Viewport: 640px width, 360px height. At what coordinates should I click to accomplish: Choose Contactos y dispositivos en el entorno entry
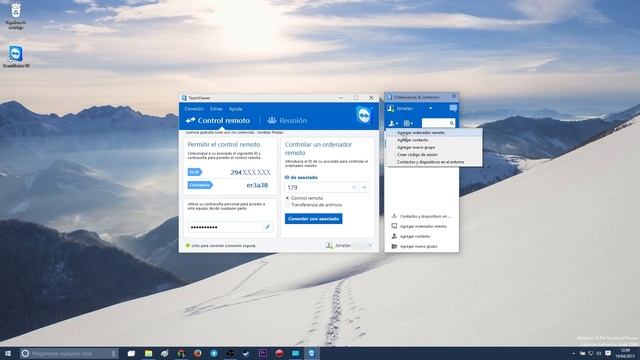(434, 162)
